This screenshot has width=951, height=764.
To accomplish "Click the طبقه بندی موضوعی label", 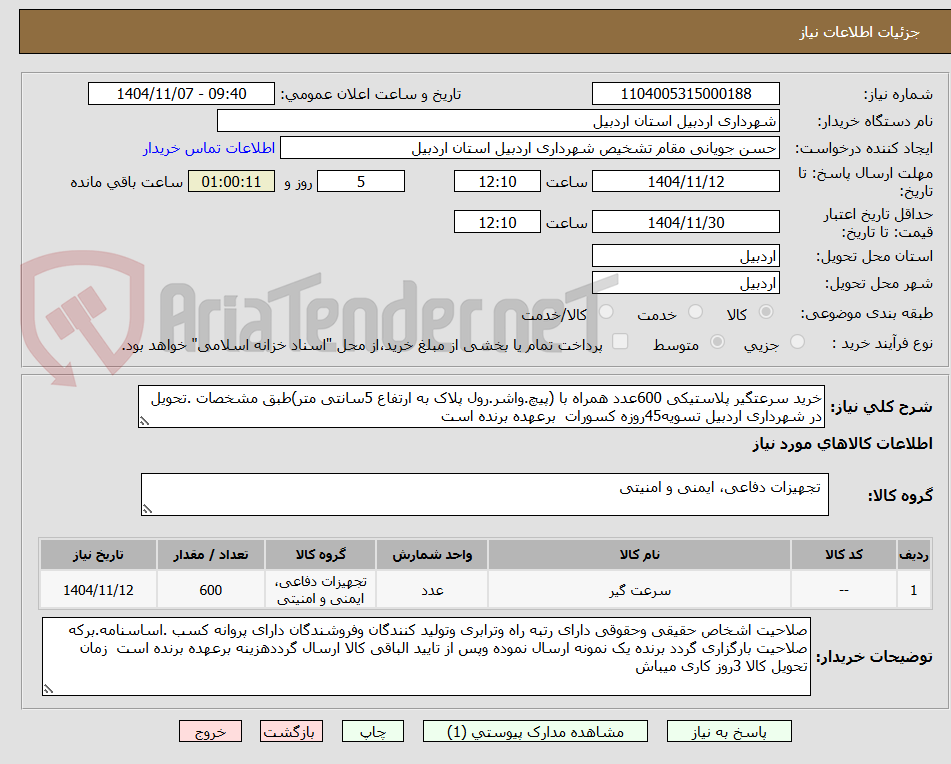I will click(x=867, y=313).
